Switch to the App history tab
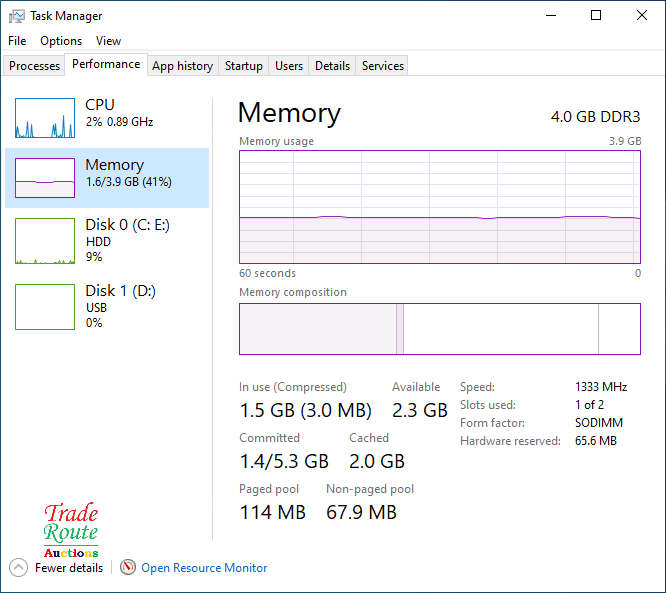The width and height of the screenshot is (666, 593). [x=182, y=66]
